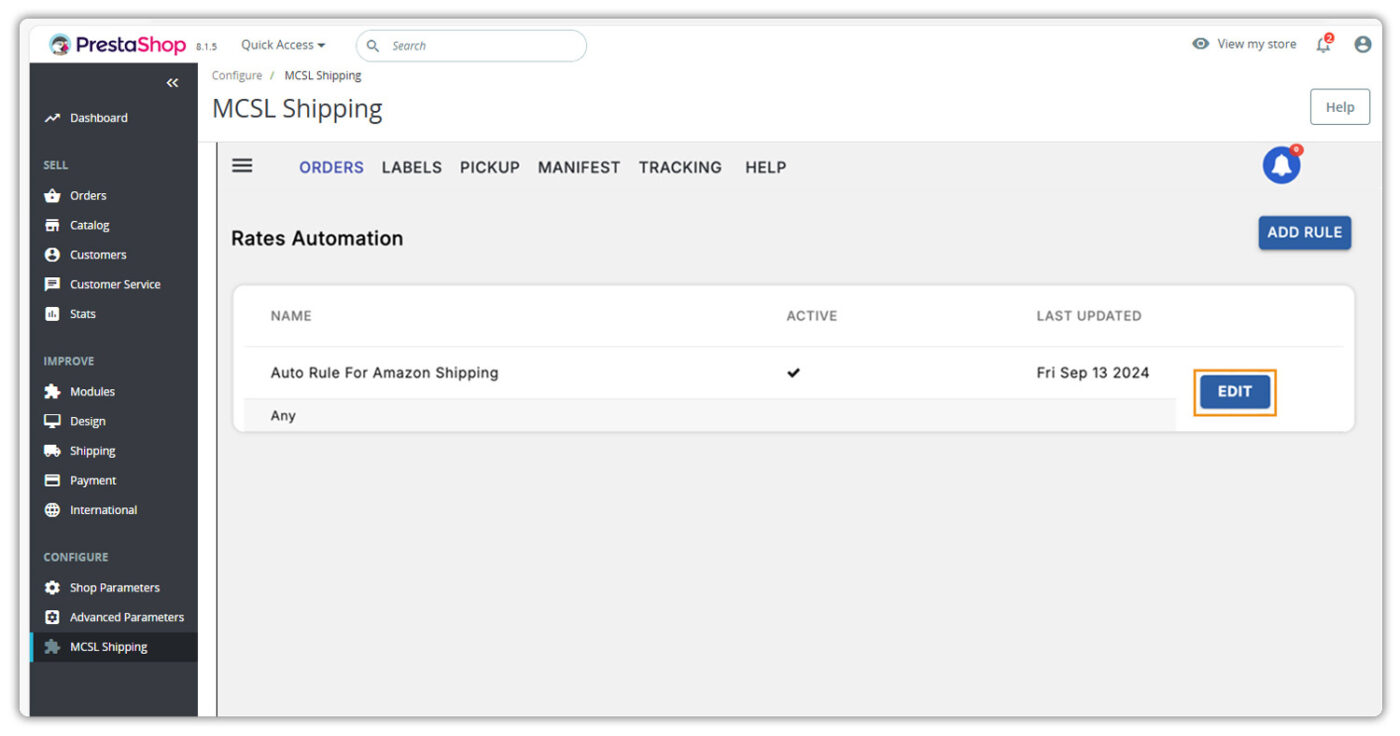Open Shop Parameters in the sidebar
Viewport: 1400px width, 736px height.
(x=113, y=588)
